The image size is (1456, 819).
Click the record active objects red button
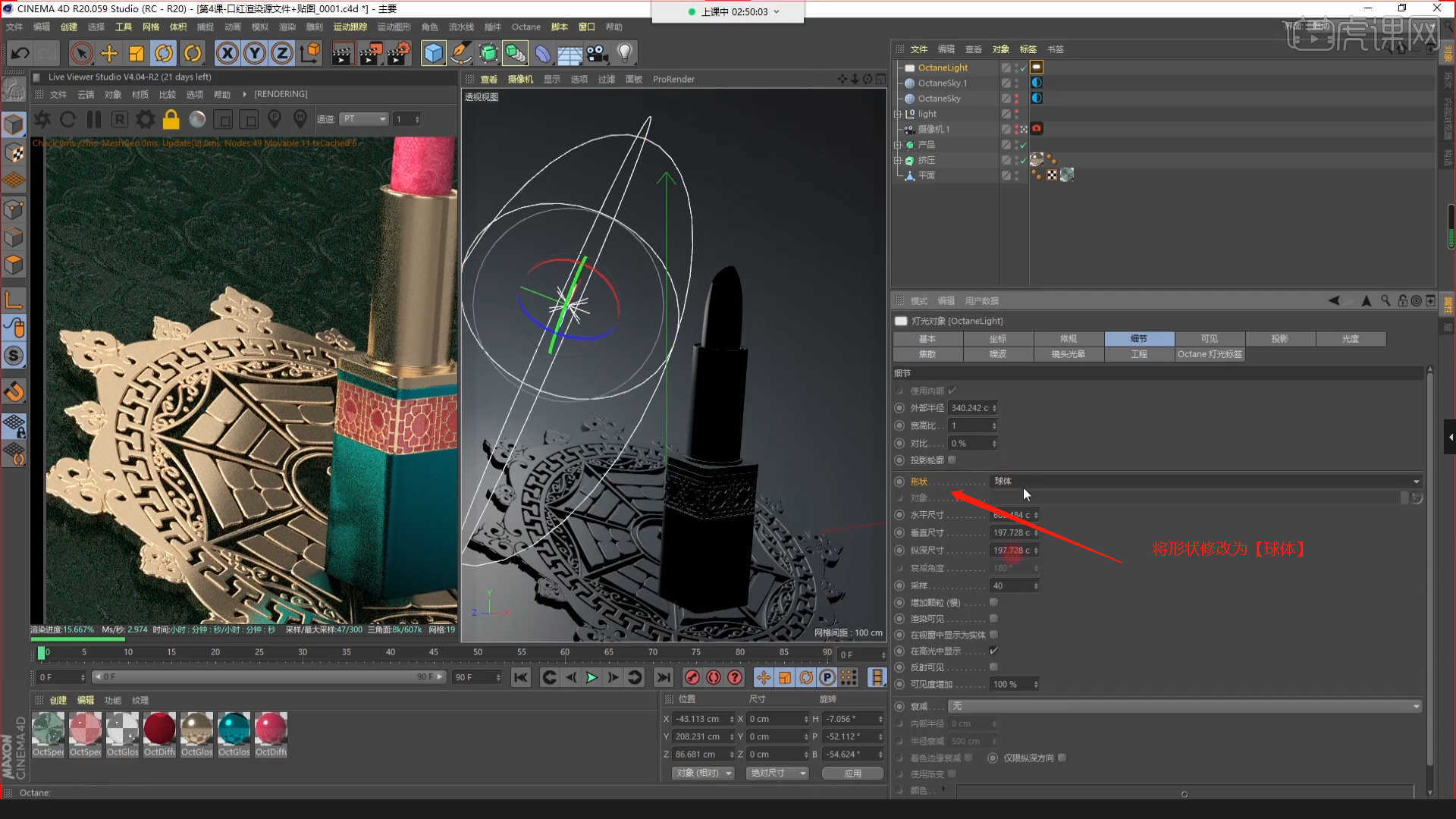pyautogui.click(x=692, y=677)
